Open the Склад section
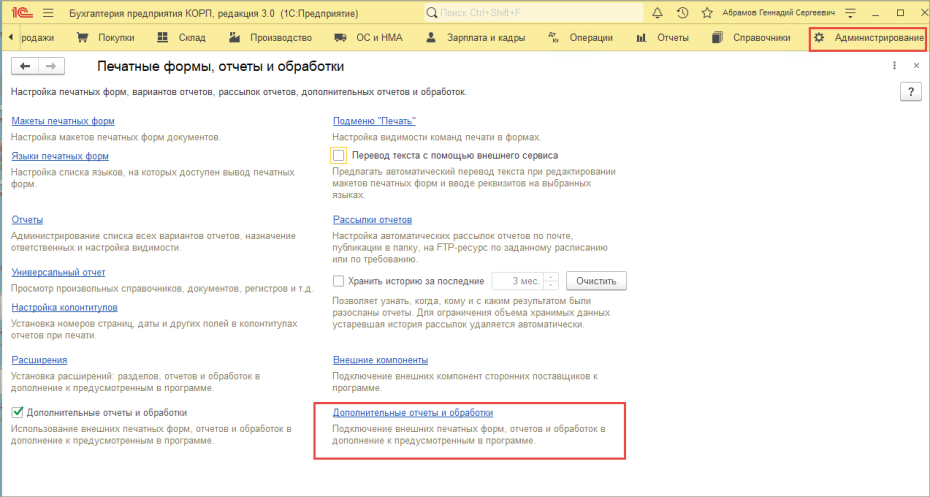 [x=192, y=37]
